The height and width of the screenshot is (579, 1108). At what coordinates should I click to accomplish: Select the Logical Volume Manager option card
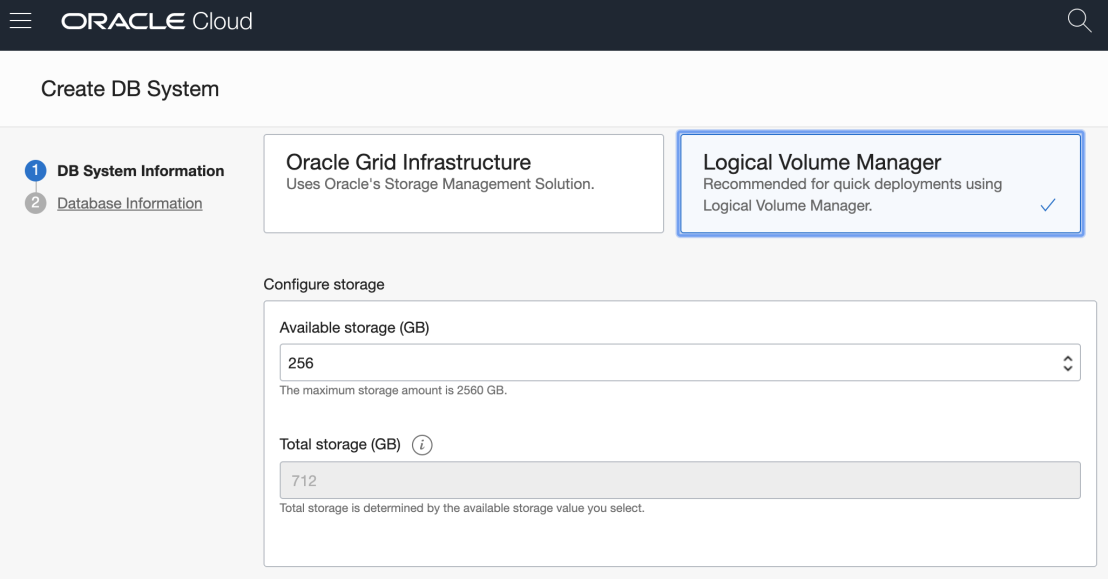point(879,183)
